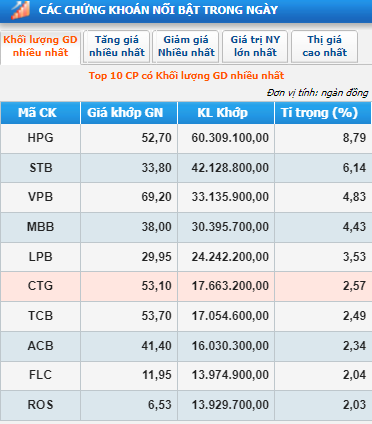Click the ROS stock symbol
372x424 pixels.
coord(40,405)
